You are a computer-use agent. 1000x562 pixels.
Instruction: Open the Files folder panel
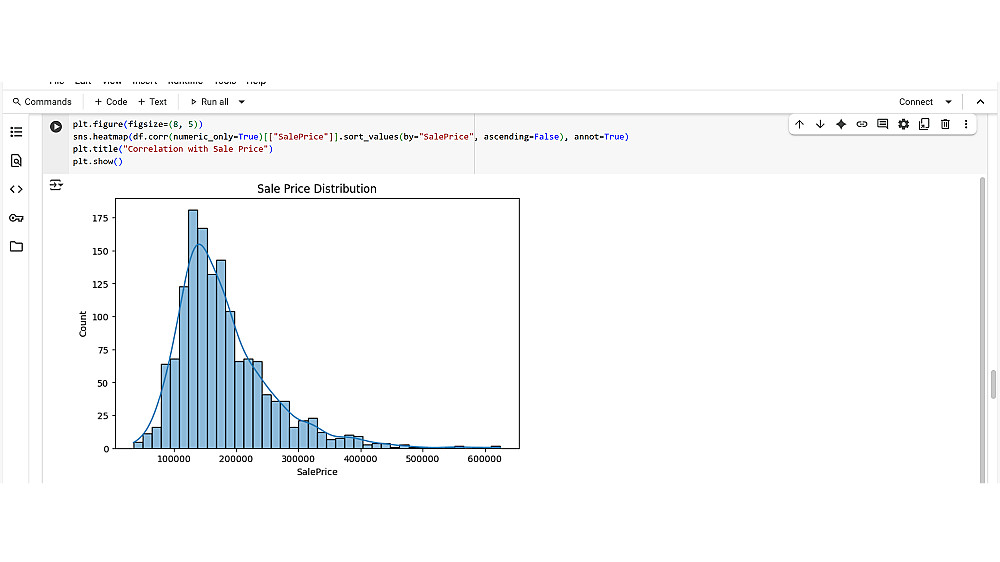(x=16, y=246)
